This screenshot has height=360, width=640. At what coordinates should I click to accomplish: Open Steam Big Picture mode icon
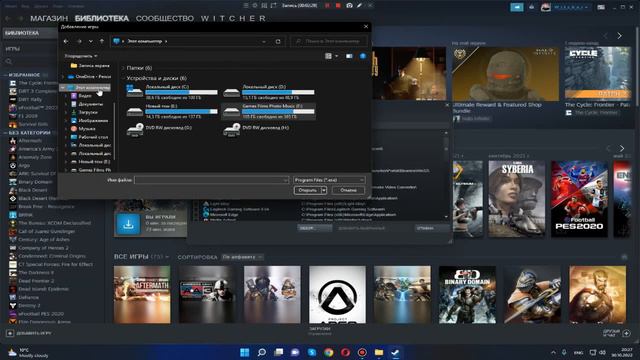point(601,7)
